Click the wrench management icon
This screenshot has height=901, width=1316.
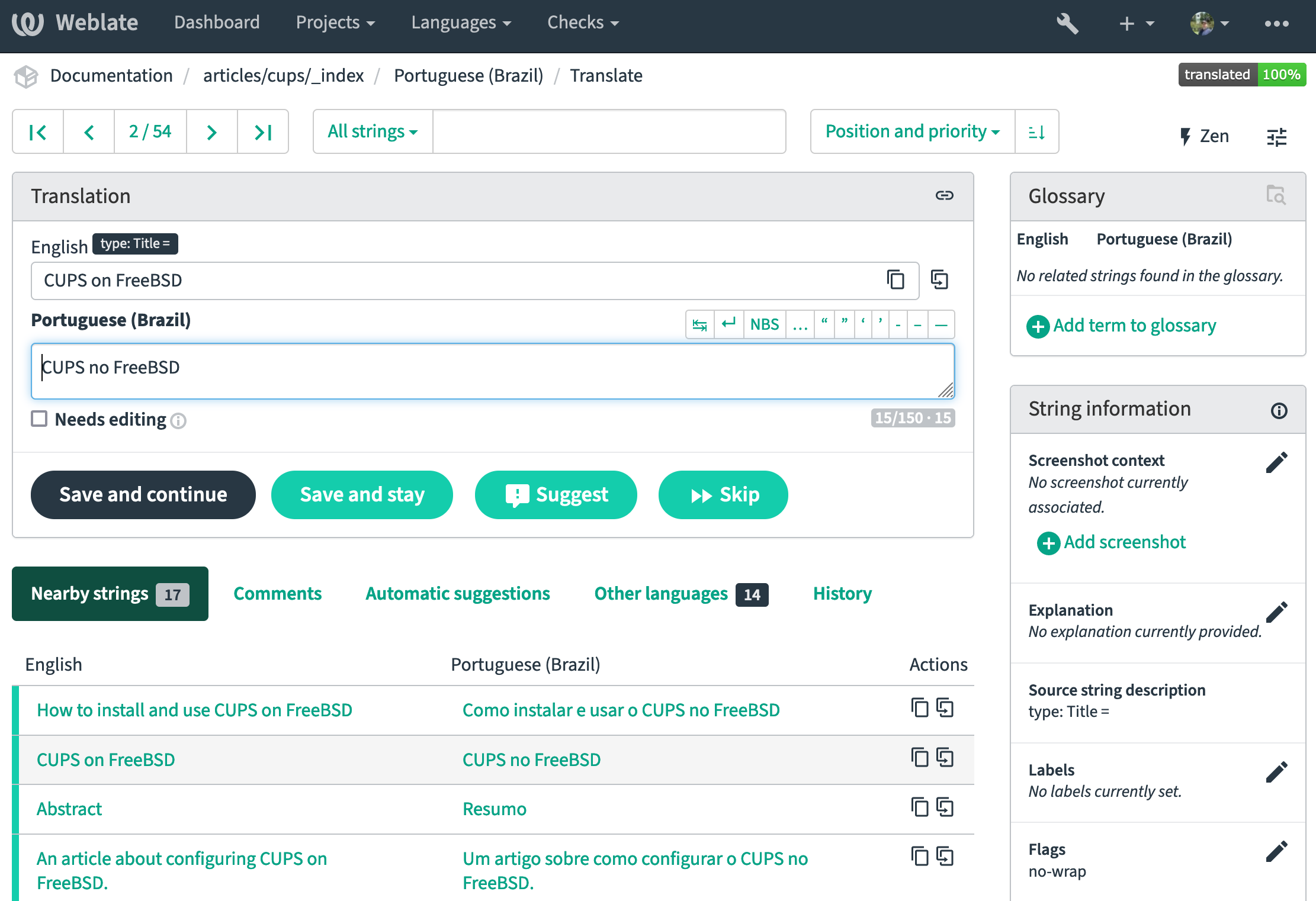tap(1067, 24)
